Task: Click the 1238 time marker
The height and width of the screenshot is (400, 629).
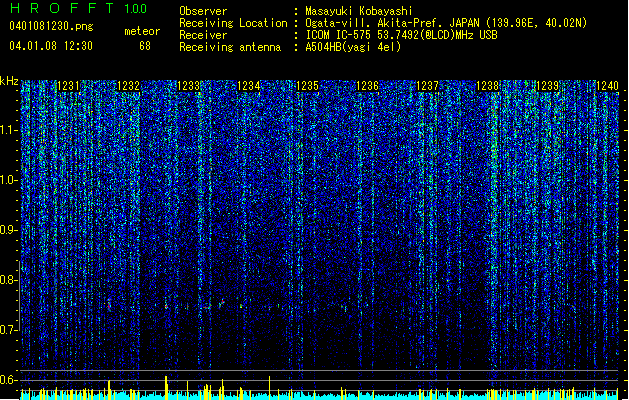Action: (x=487, y=85)
